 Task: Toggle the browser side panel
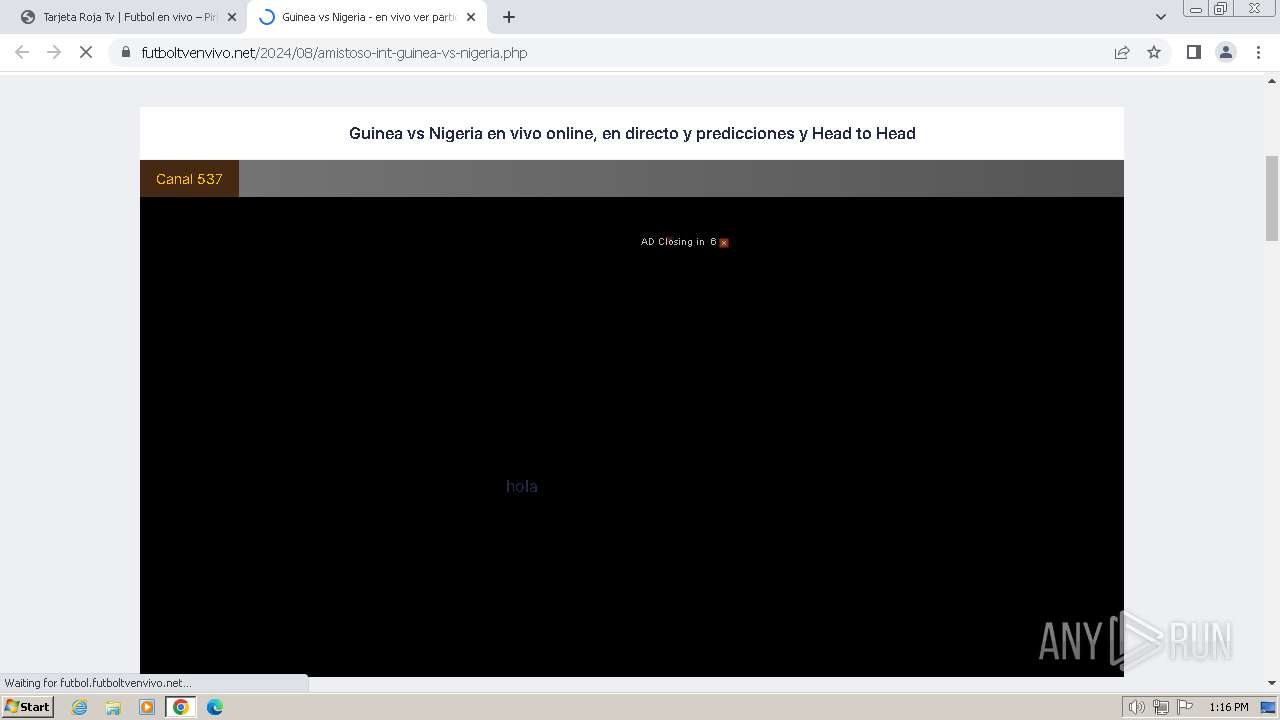tap(1193, 52)
